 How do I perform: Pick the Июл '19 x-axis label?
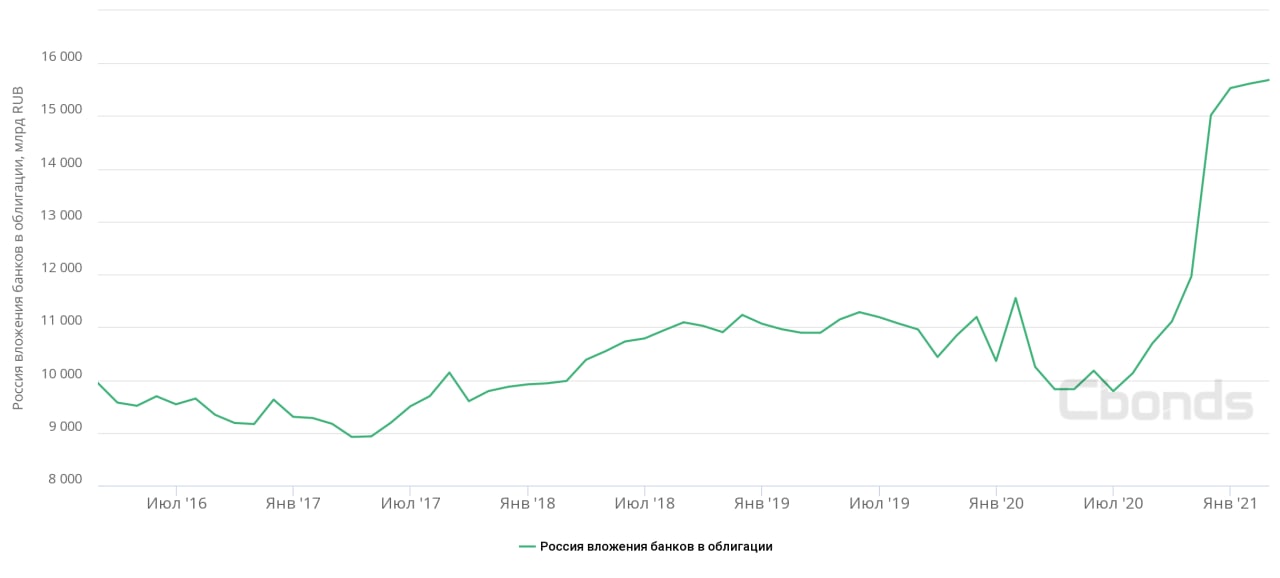(x=879, y=503)
